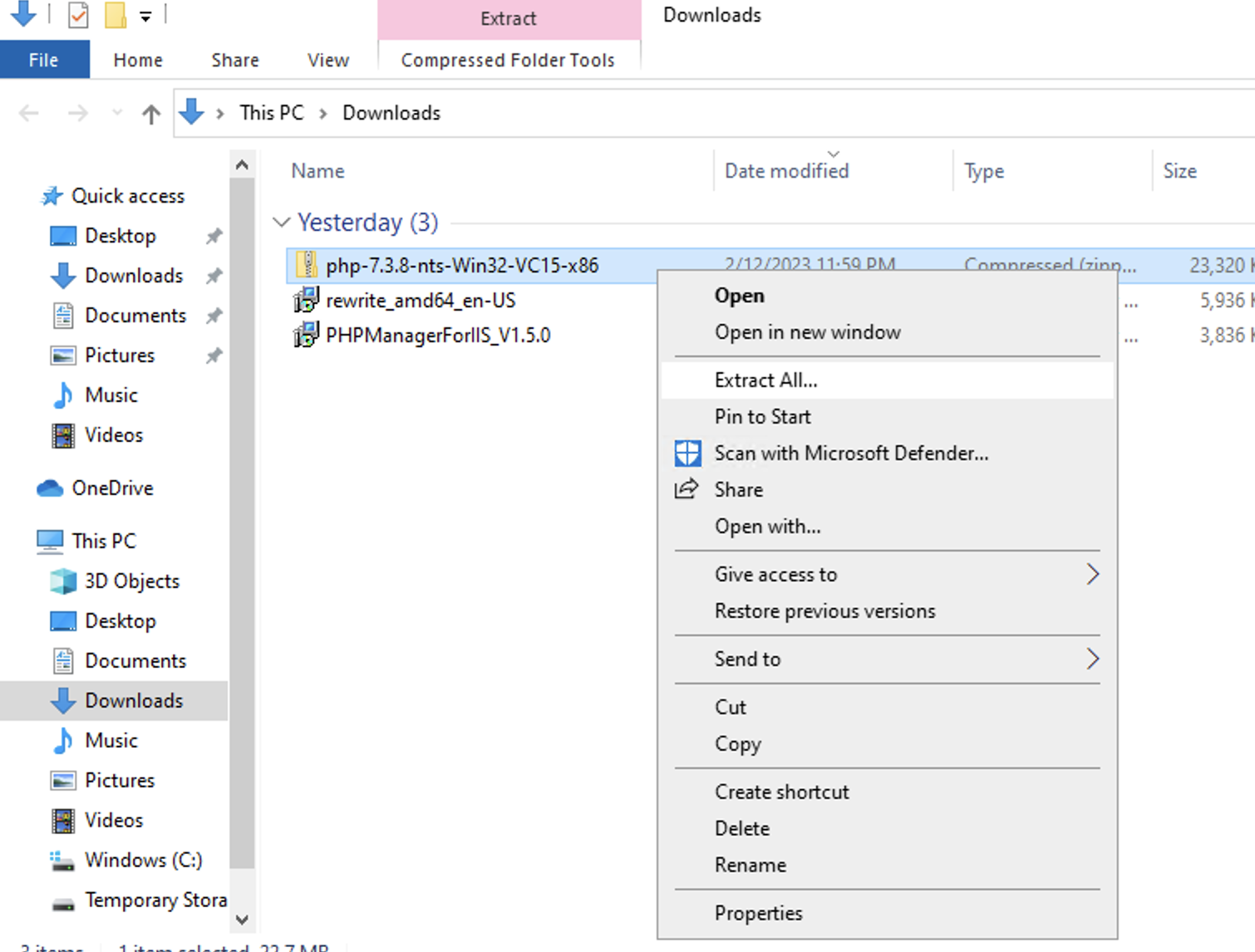Click the OneDrive cloud icon
Viewport: 1255px width, 952px height.
point(50,488)
